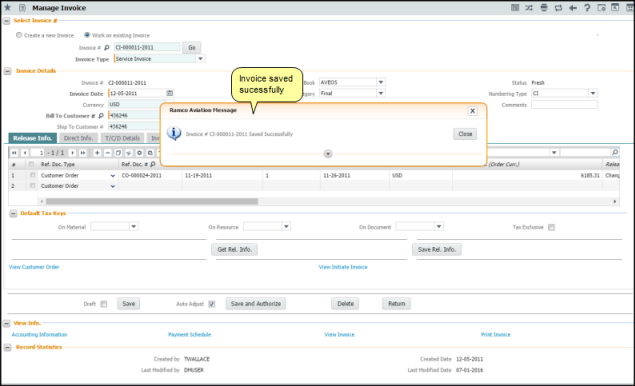Open the AVEOS book dropdown
The height and width of the screenshot is (386, 635).
coord(381,82)
